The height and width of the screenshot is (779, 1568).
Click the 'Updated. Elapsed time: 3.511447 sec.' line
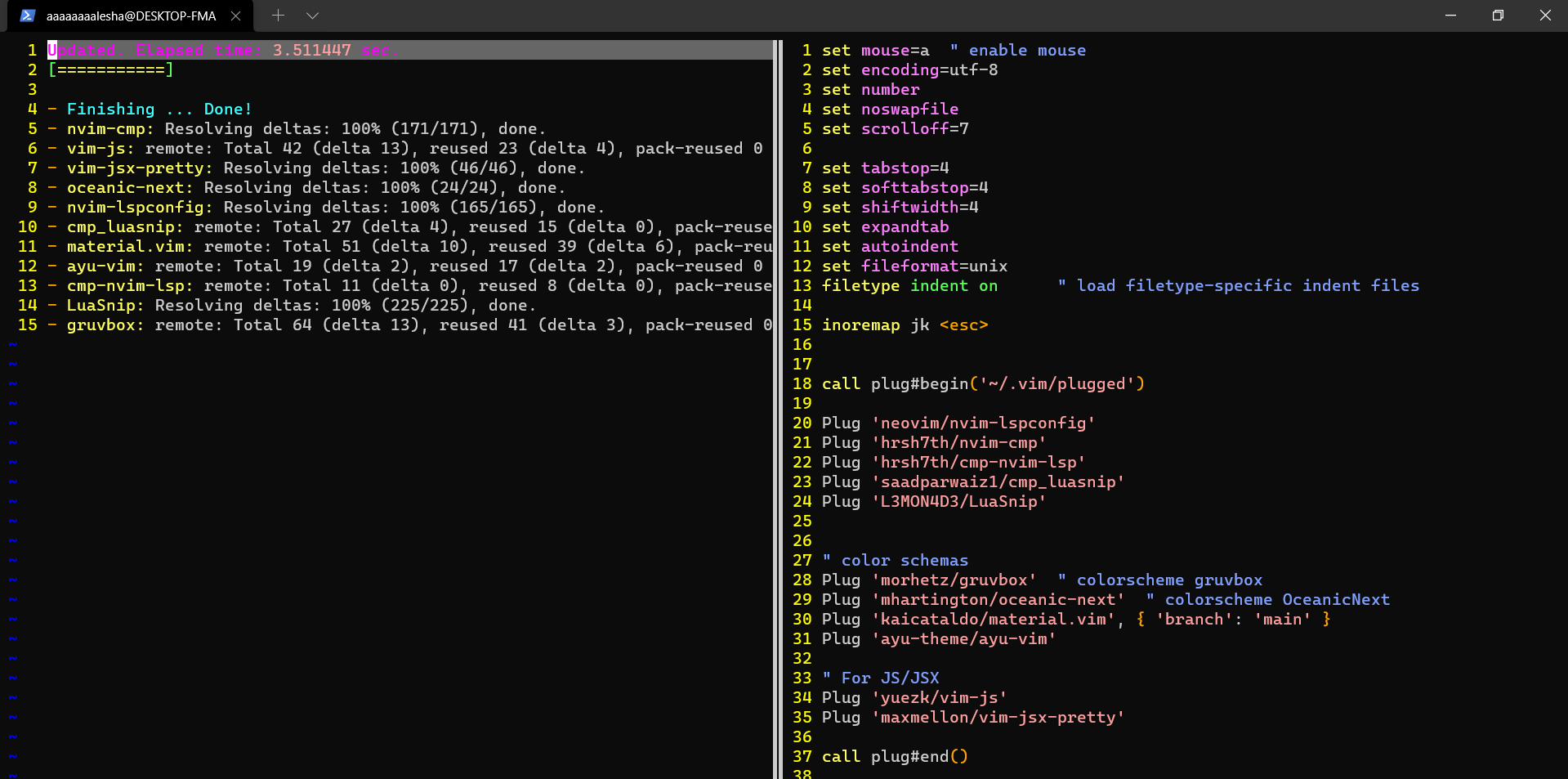[224, 51]
